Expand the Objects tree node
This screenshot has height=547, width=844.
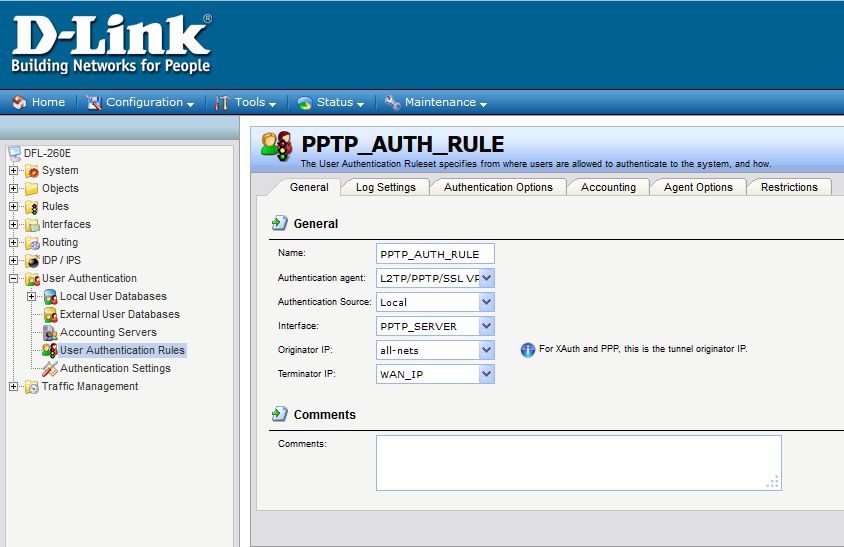pyautogui.click(x=13, y=188)
